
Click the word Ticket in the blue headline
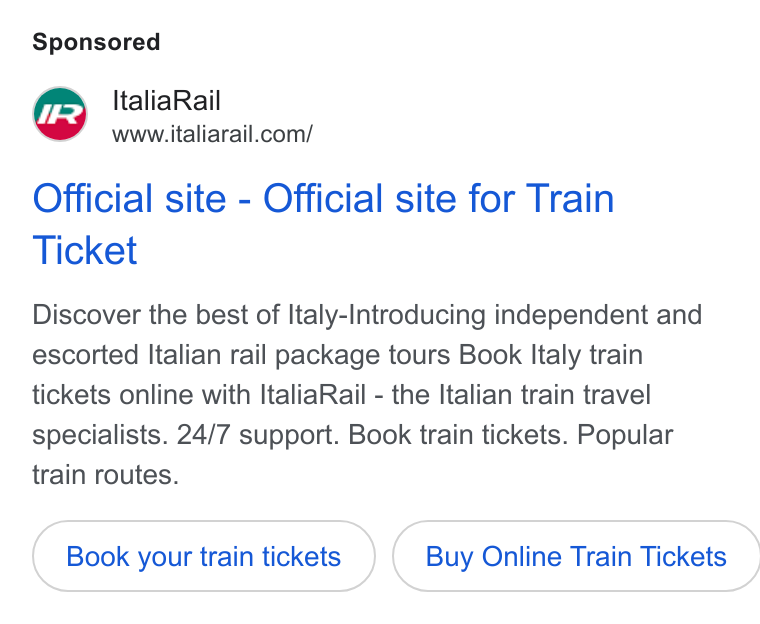click(85, 250)
